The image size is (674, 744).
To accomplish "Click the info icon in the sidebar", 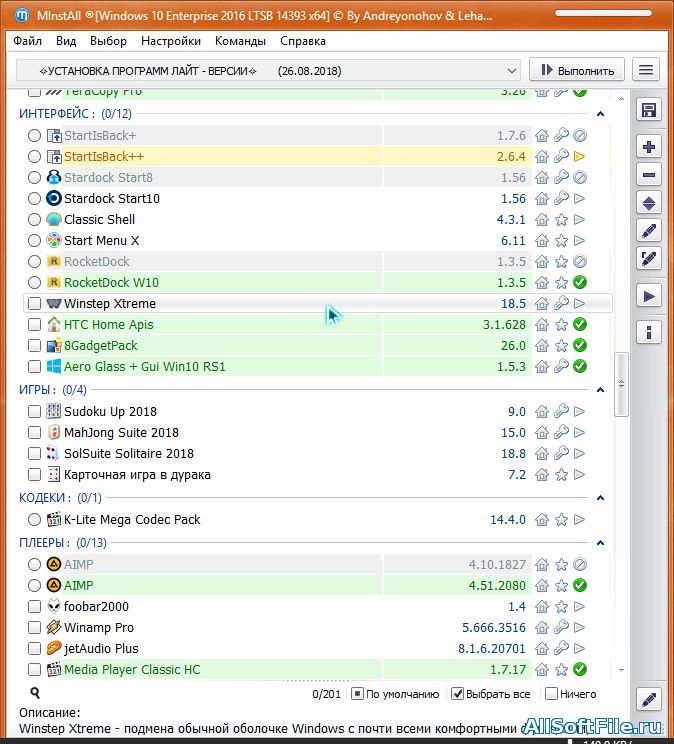I will coord(648,332).
